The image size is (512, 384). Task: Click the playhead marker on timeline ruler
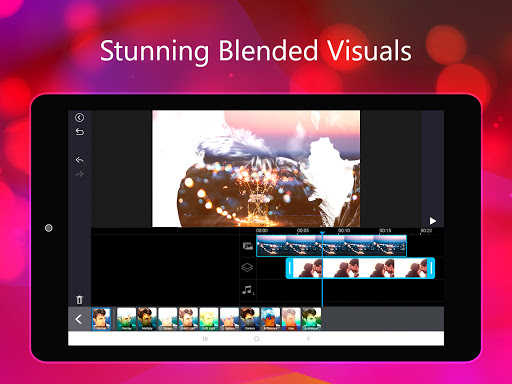[322, 233]
